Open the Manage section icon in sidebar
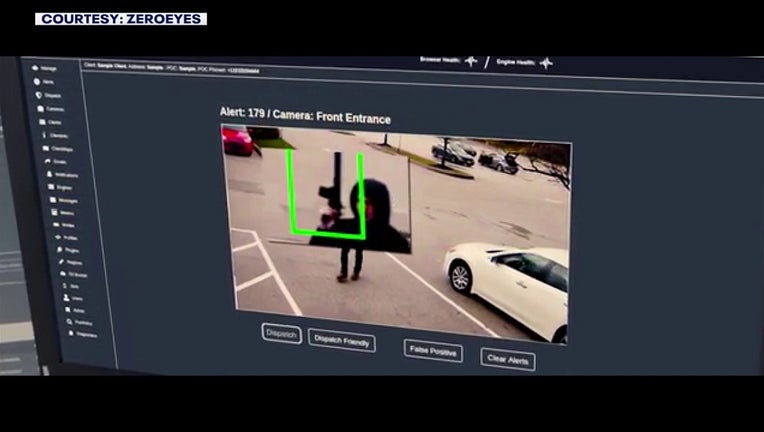The width and height of the screenshot is (764, 432). pos(35,68)
